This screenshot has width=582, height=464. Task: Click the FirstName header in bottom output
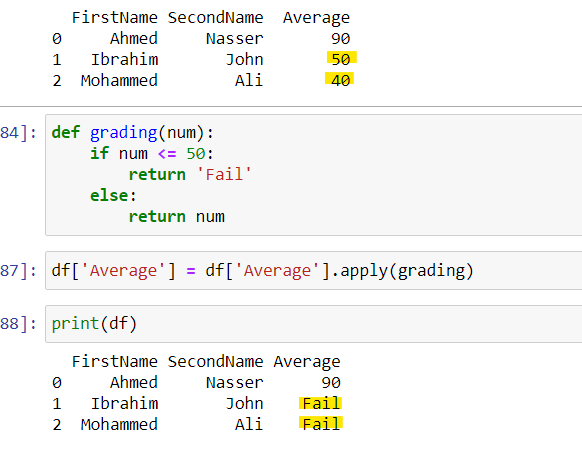coord(115,362)
